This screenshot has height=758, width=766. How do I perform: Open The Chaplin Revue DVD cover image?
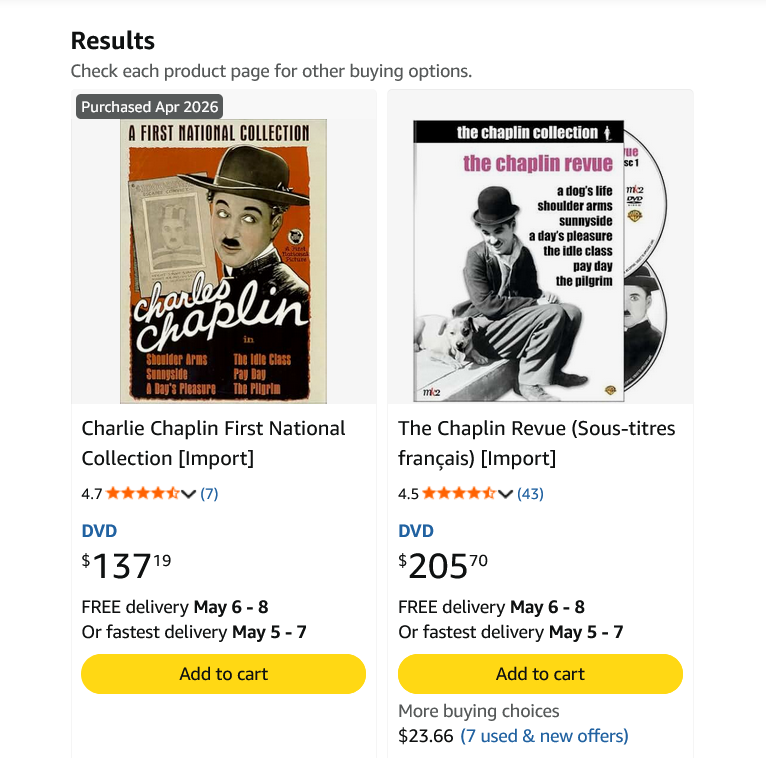[540, 260]
